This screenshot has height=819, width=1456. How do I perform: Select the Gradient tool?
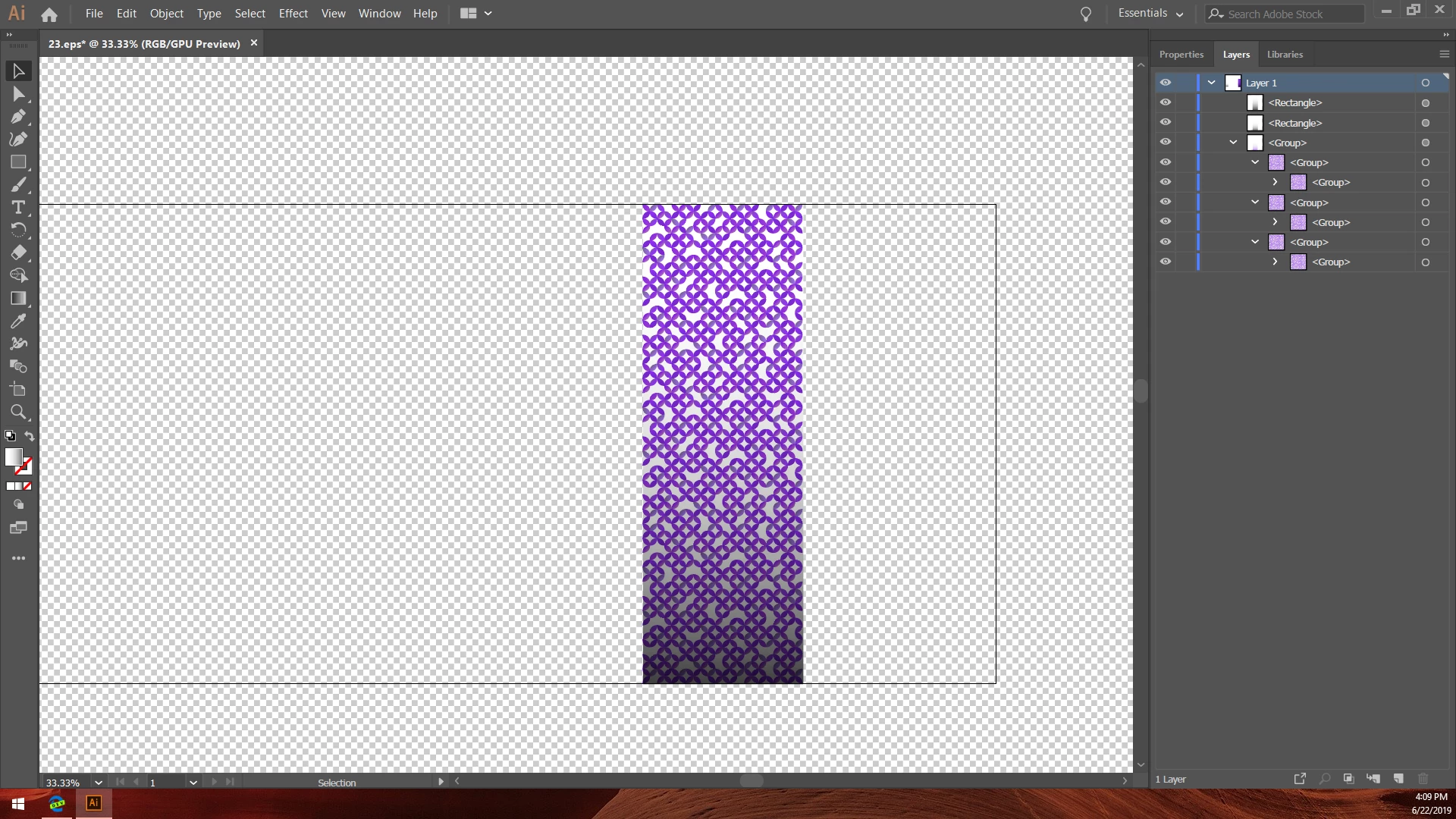(x=18, y=299)
